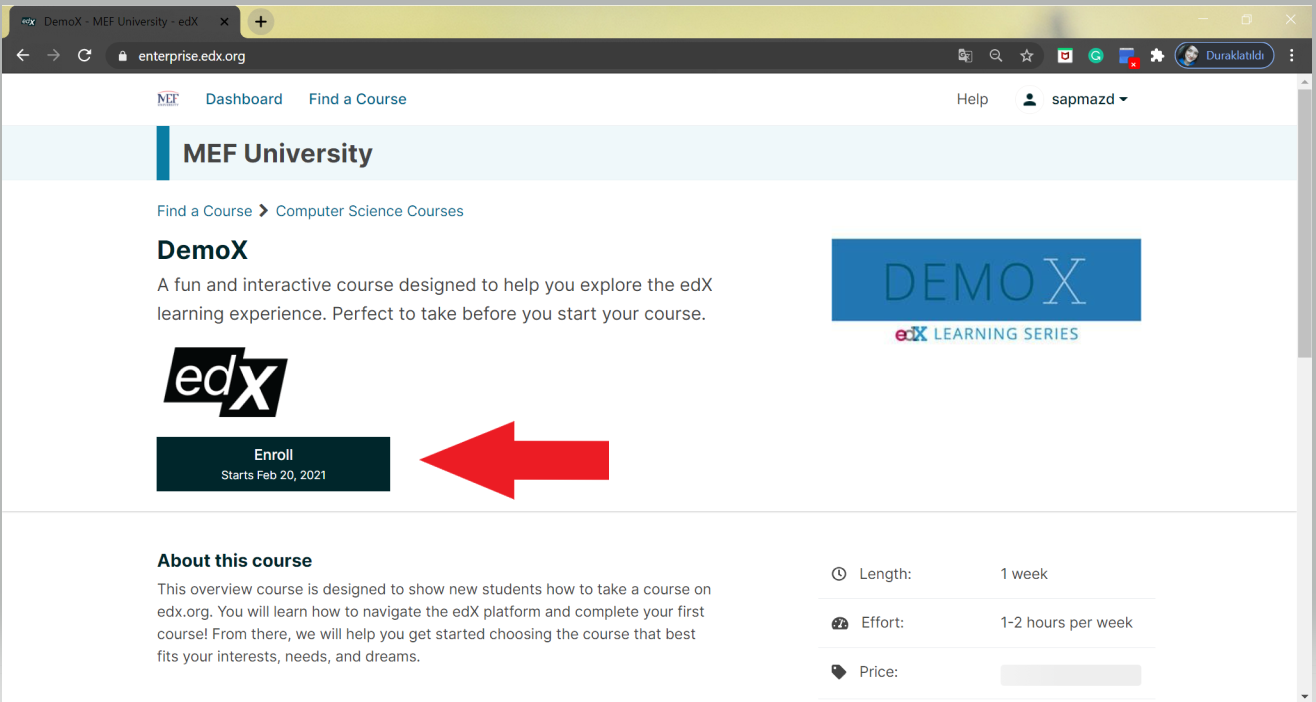Click the 1 week length value

tap(1024, 574)
